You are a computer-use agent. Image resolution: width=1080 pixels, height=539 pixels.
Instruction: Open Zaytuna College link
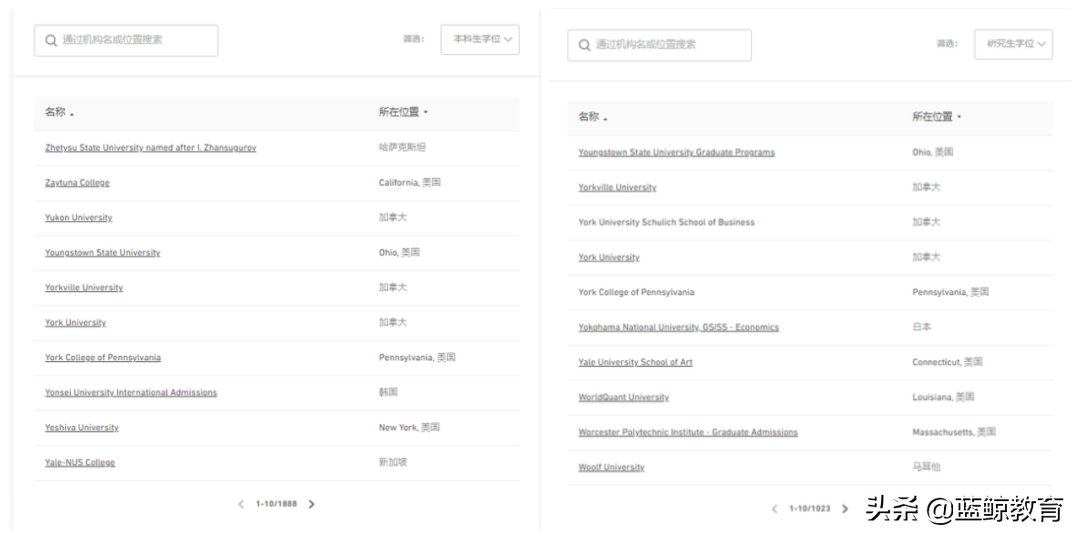(77, 183)
